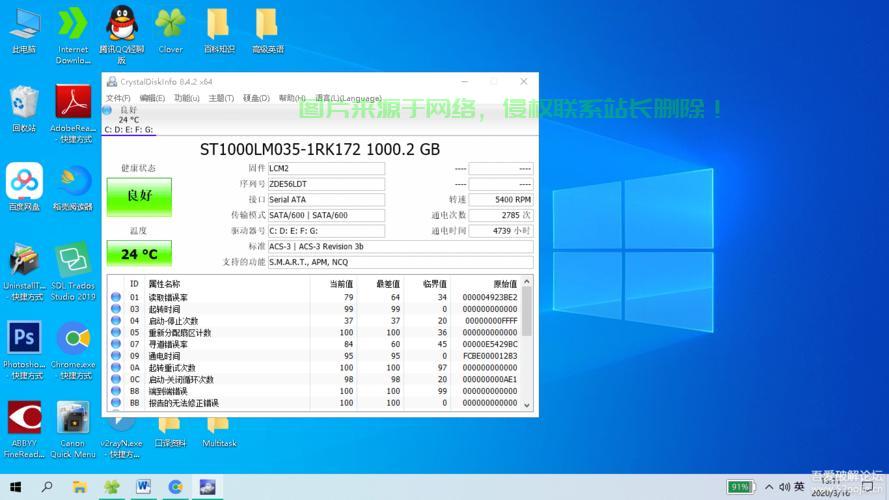The width and height of the screenshot is (889, 500).
Task: Open the 百科知识 folder
Action: tap(219, 32)
